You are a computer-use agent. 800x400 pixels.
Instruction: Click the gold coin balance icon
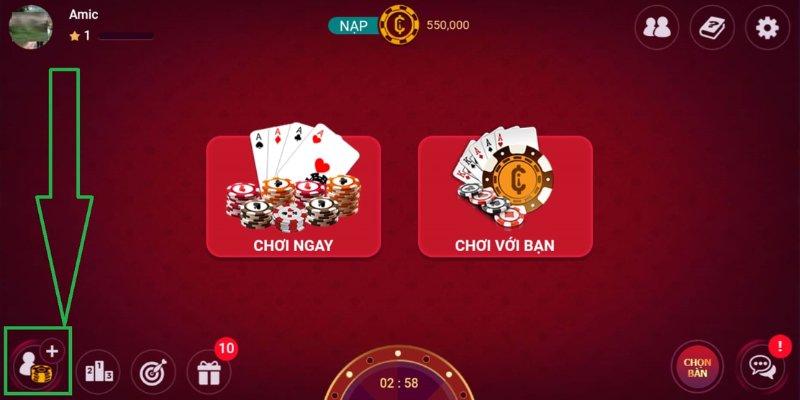[399, 24]
